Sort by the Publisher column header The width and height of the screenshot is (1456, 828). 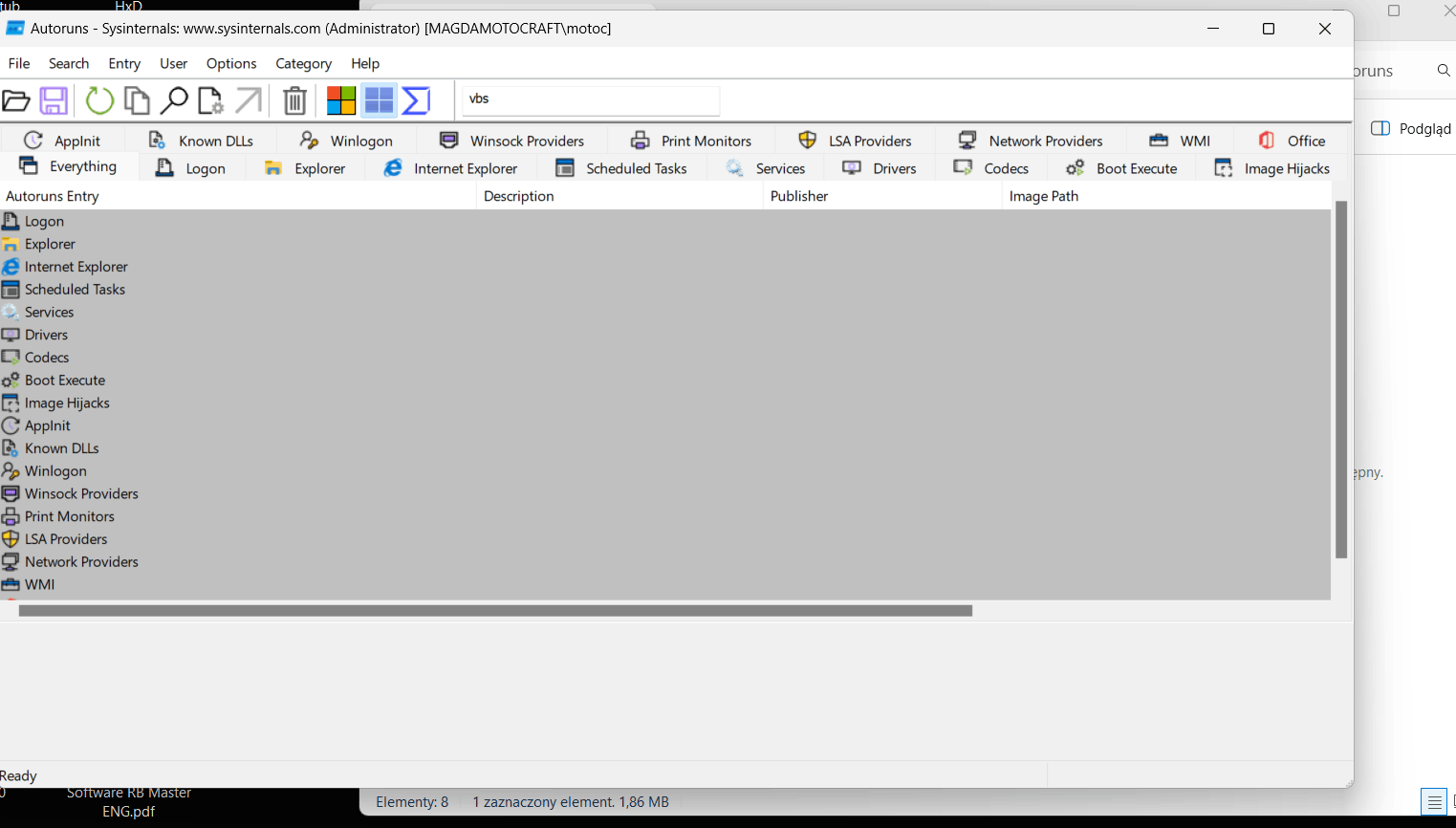click(x=882, y=196)
